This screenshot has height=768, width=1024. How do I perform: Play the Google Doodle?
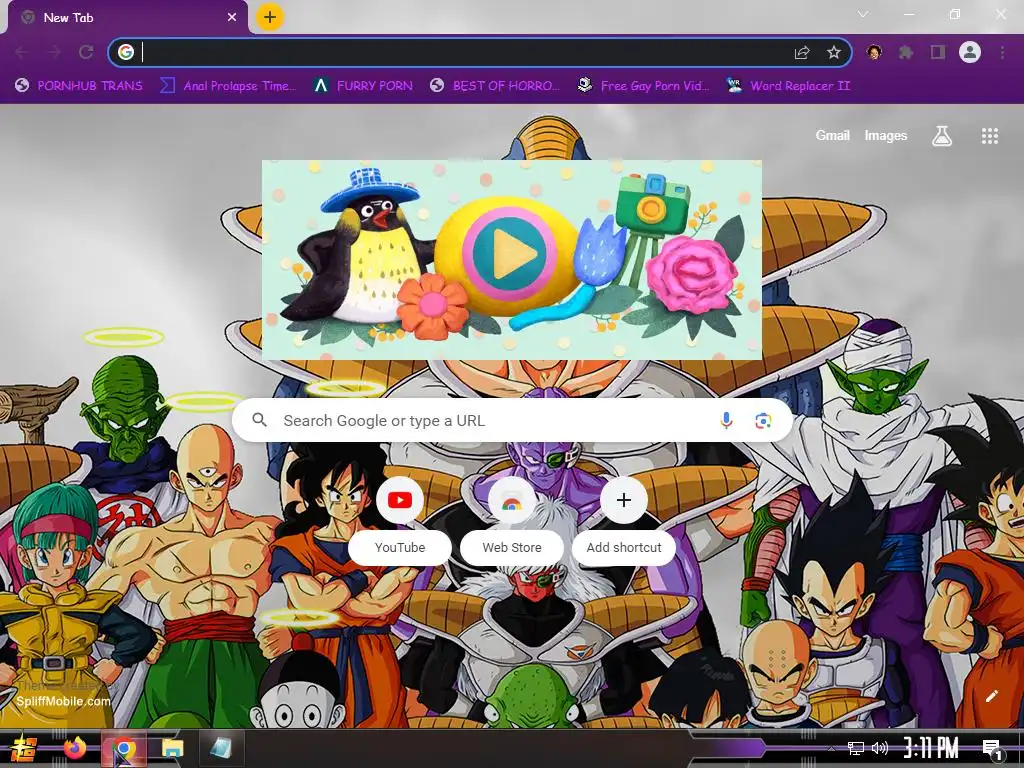coord(509,253)
